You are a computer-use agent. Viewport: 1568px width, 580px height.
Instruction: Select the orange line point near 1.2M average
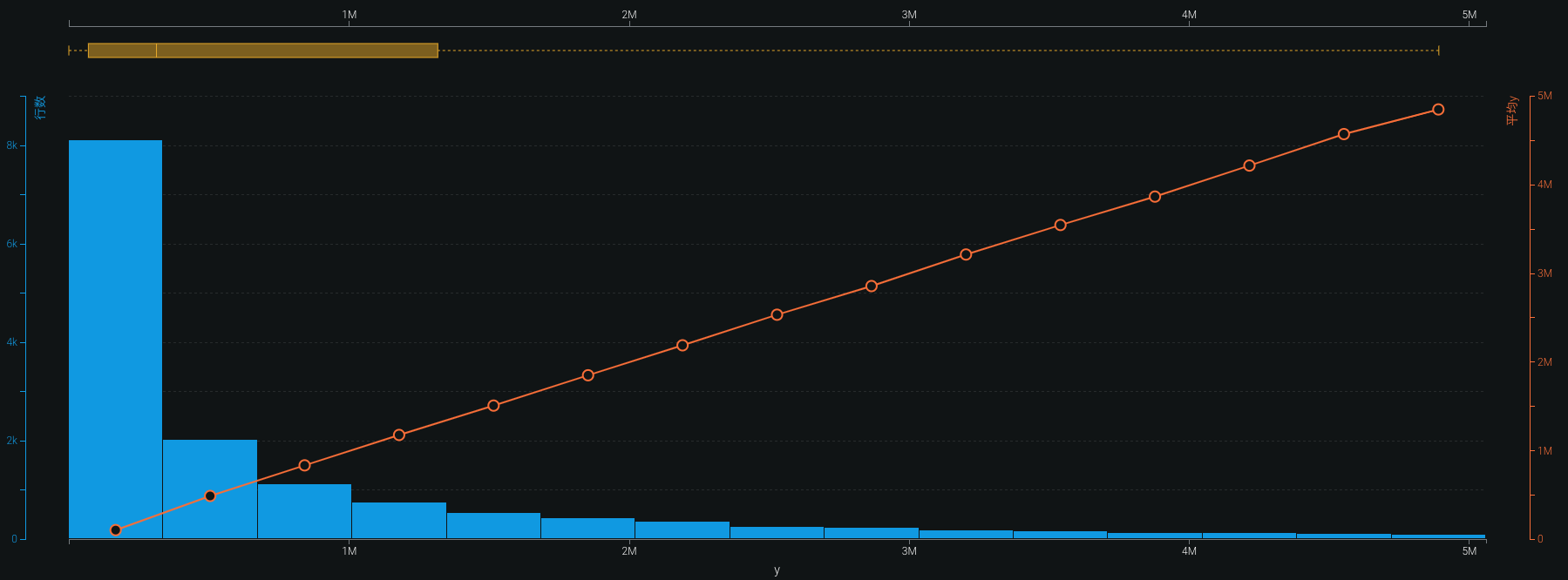[399, 435]
